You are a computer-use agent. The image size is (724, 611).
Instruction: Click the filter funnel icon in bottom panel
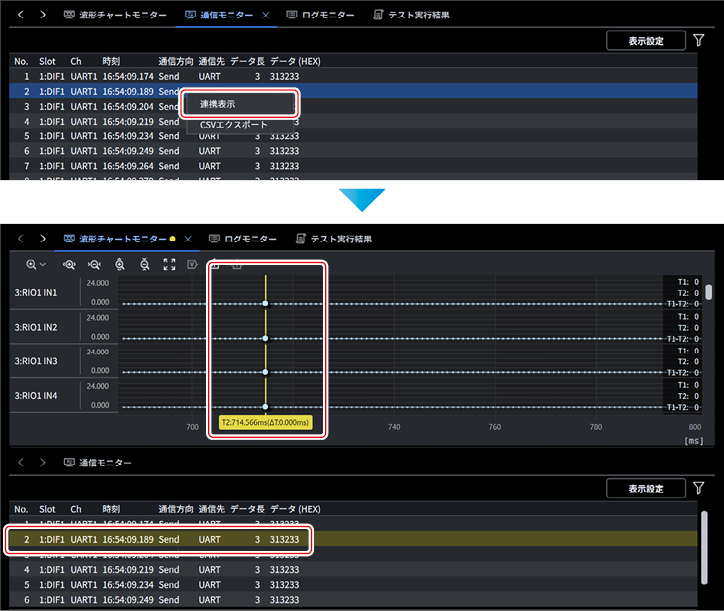(699, 488)
